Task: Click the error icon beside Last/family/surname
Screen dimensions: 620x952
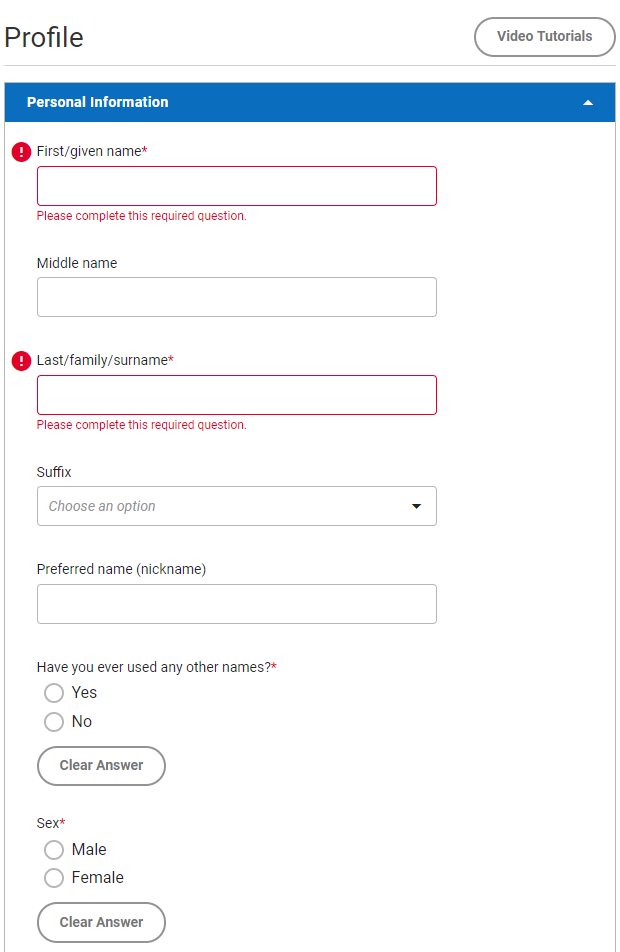Action: pyautogui.click(x=21, y=361)
